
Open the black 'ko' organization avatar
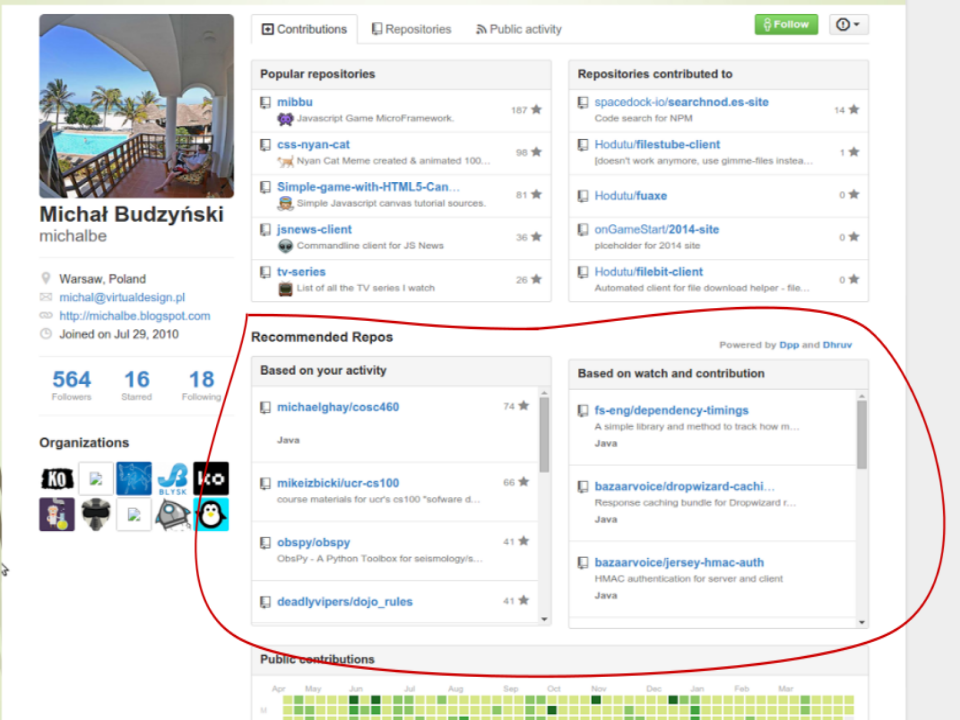pos(211,478)
